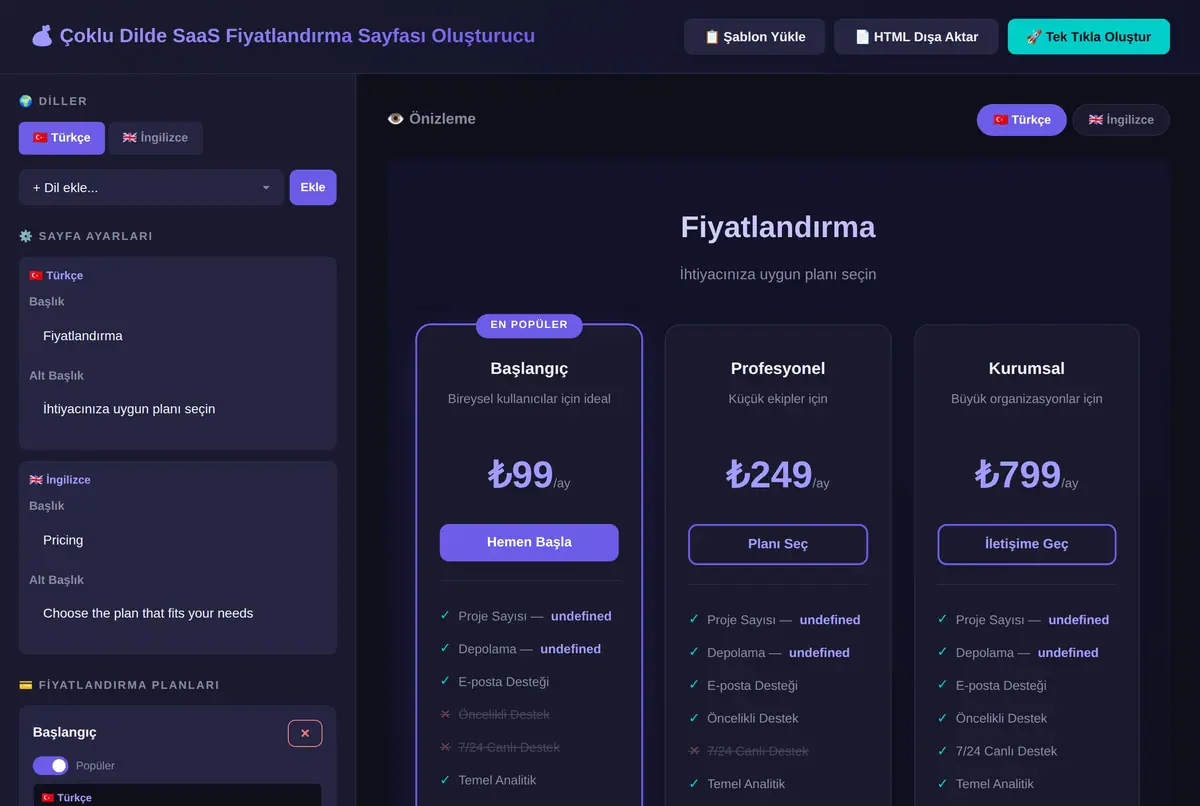Screen dimensions: 1200x806
Task: Switch the preview to Türkçe
Action: coord(1021,120)
